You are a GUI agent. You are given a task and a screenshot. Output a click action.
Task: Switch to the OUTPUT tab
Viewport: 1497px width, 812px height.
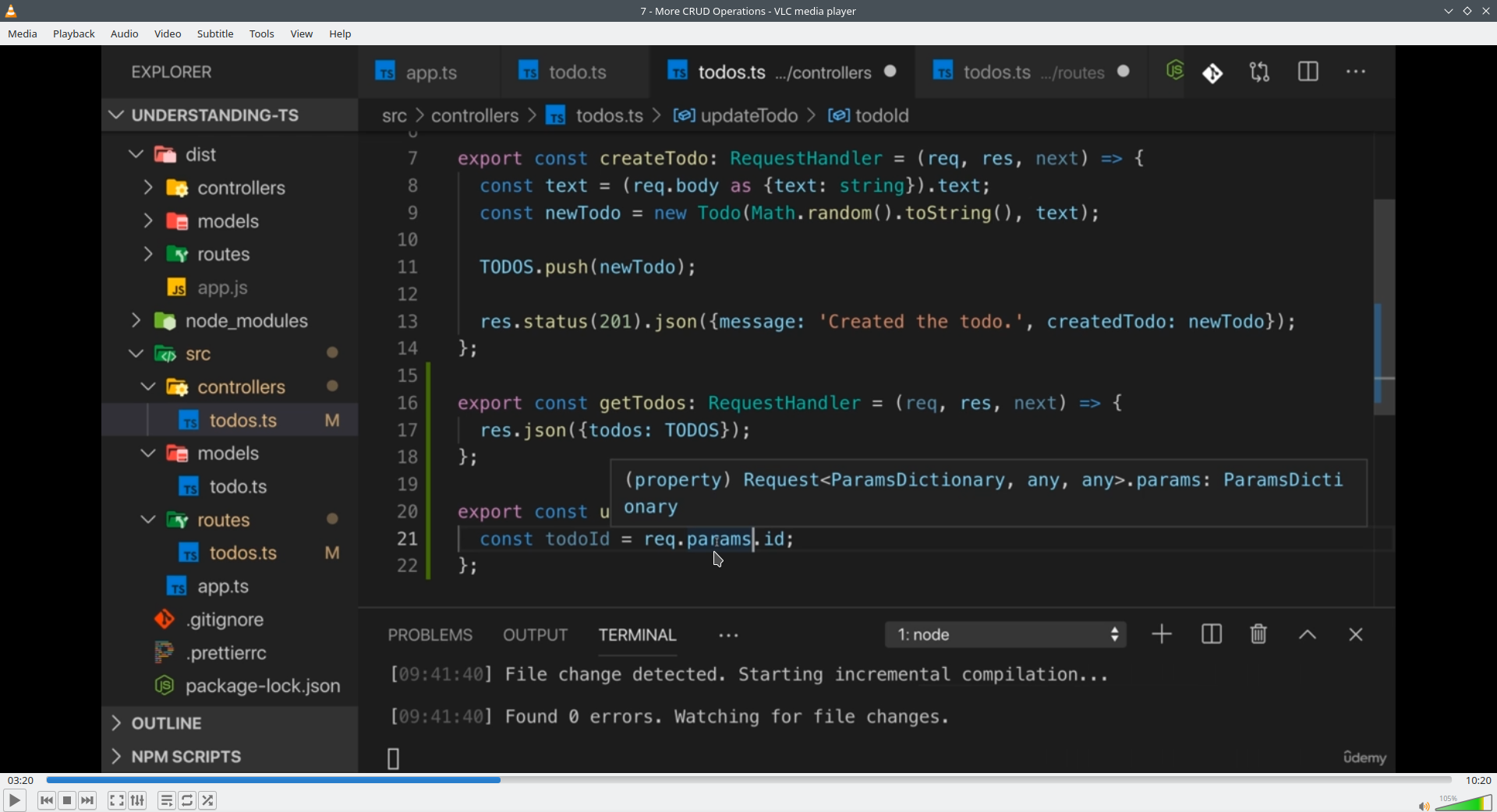(535, 634)
